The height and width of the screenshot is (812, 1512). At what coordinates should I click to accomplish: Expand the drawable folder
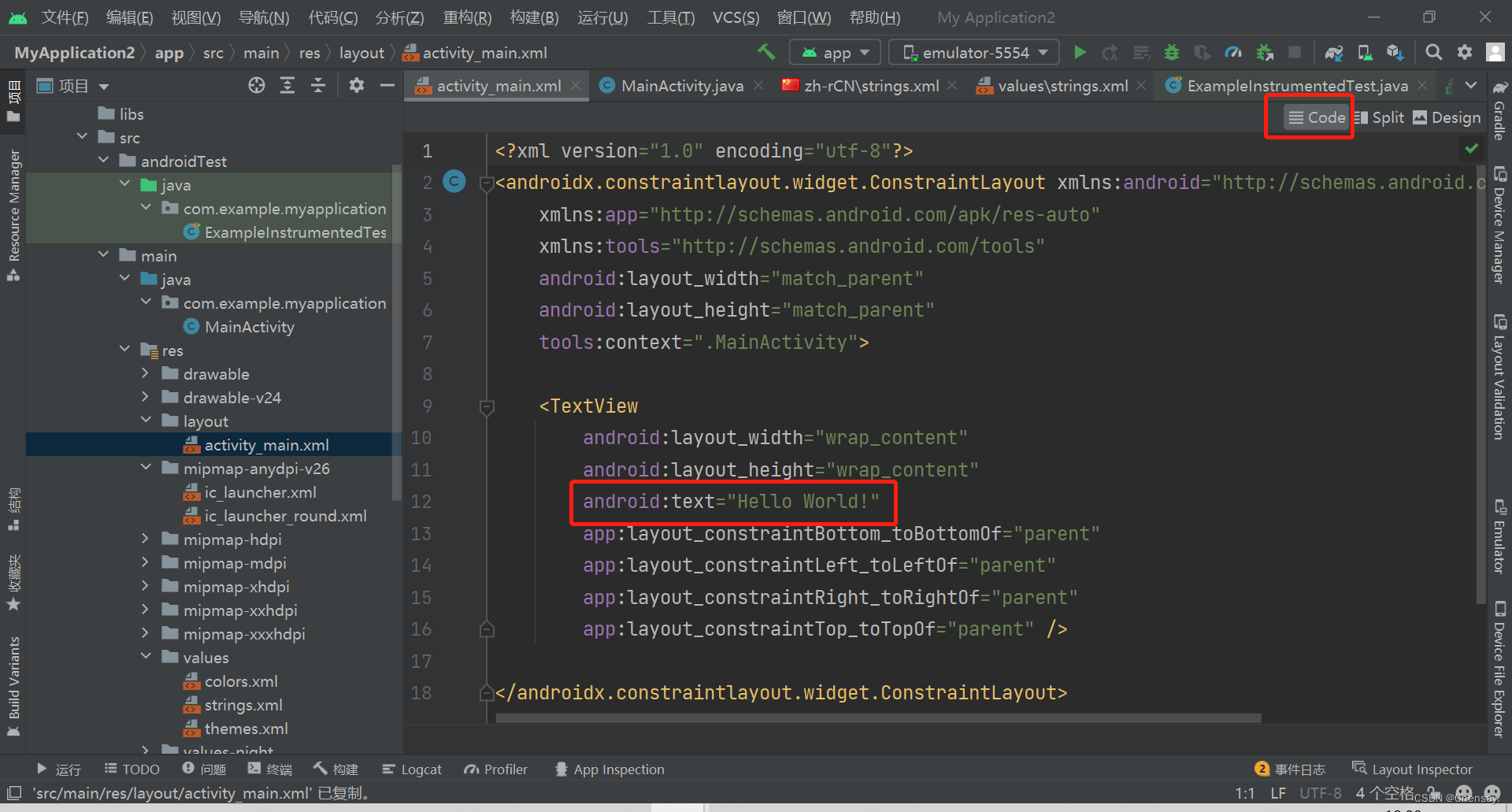coord(145,373)
